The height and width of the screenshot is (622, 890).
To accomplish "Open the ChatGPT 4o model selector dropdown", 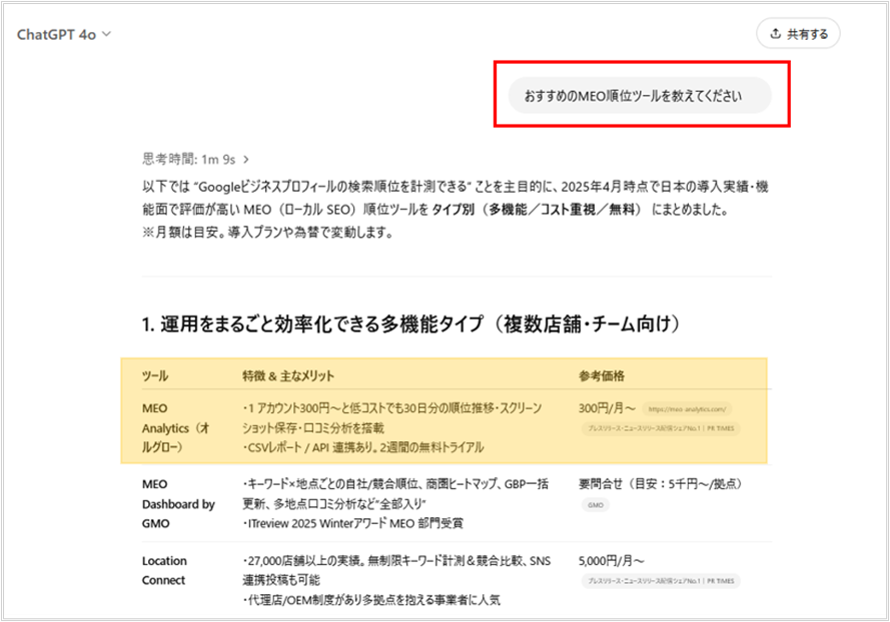I will (64, 35).
